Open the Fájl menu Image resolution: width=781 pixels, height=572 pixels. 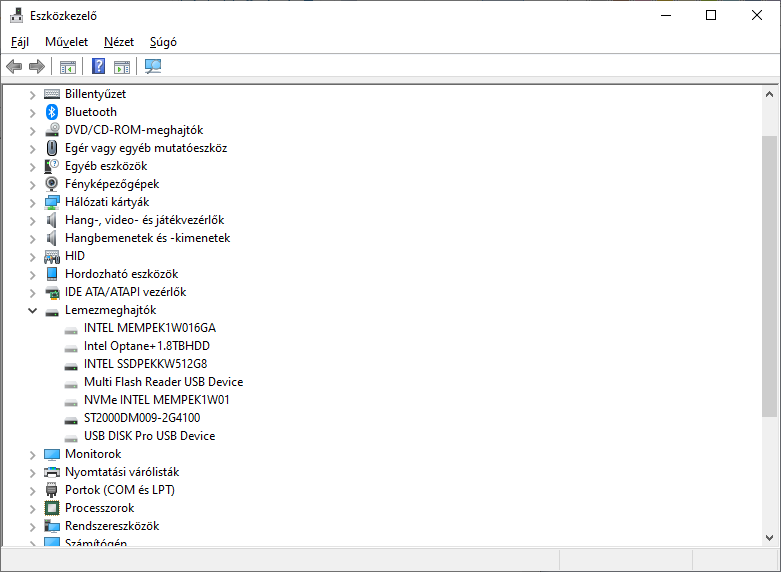pyautogui.click(x=20, y=42)
